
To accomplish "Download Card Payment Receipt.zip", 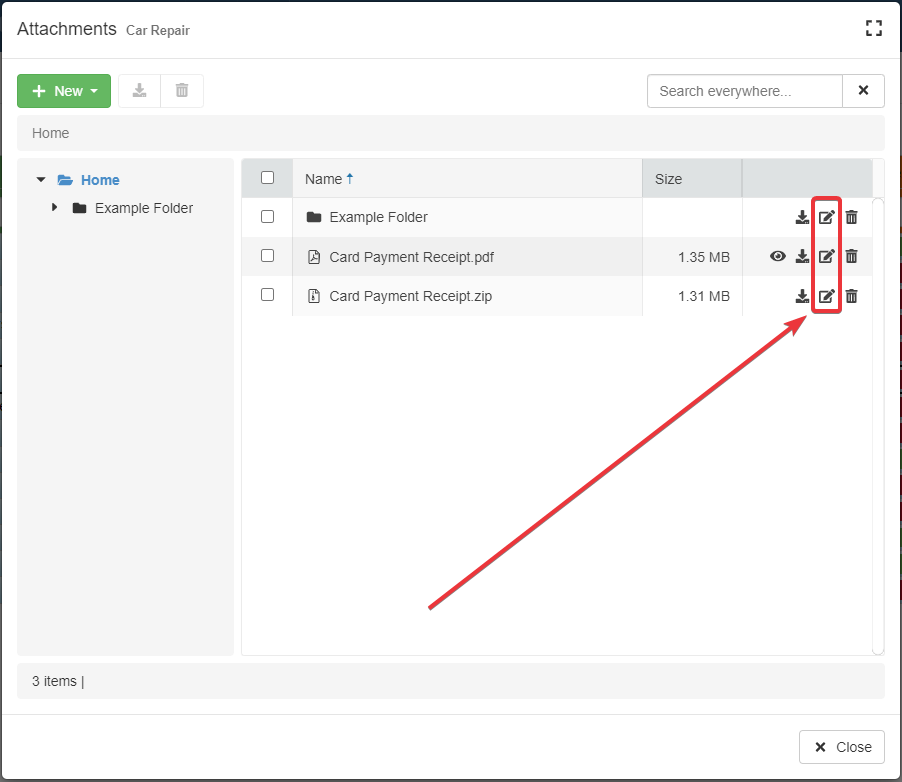I will click(802, 296).
